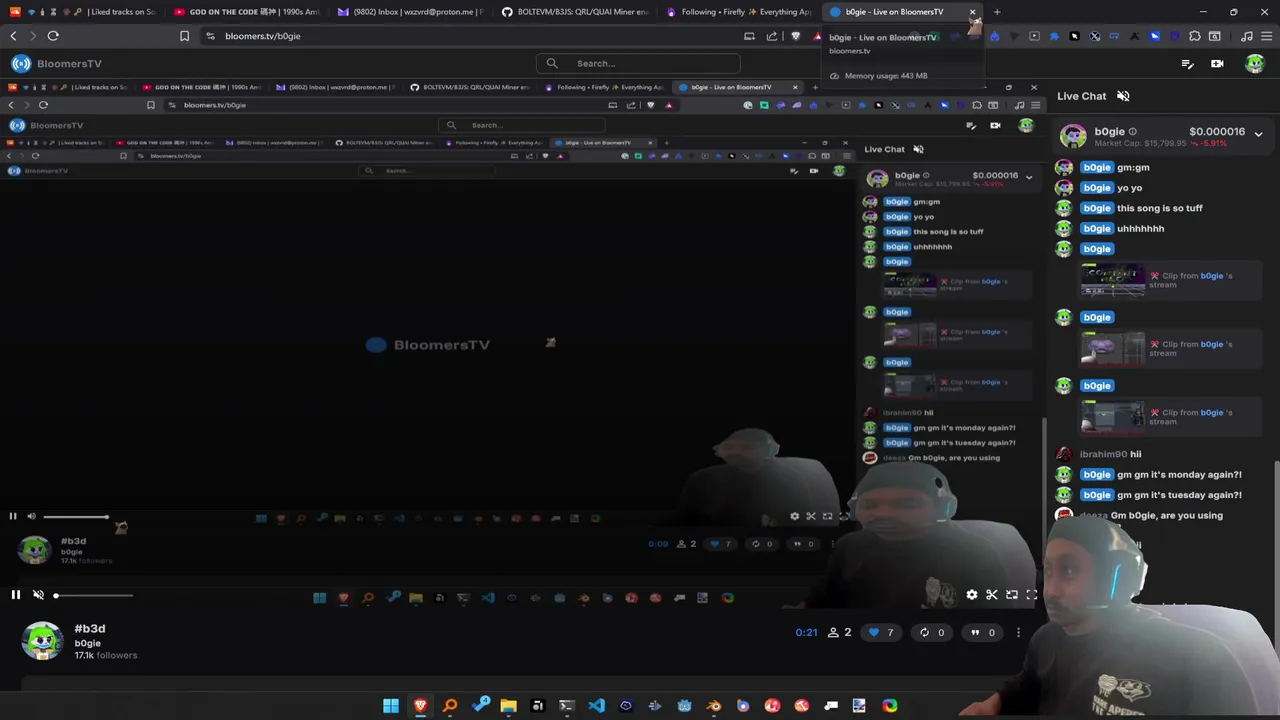Screen dimensions: 1280x720
Task: Switch to the (9802) Inbox tab
Action: click(410, 12)
